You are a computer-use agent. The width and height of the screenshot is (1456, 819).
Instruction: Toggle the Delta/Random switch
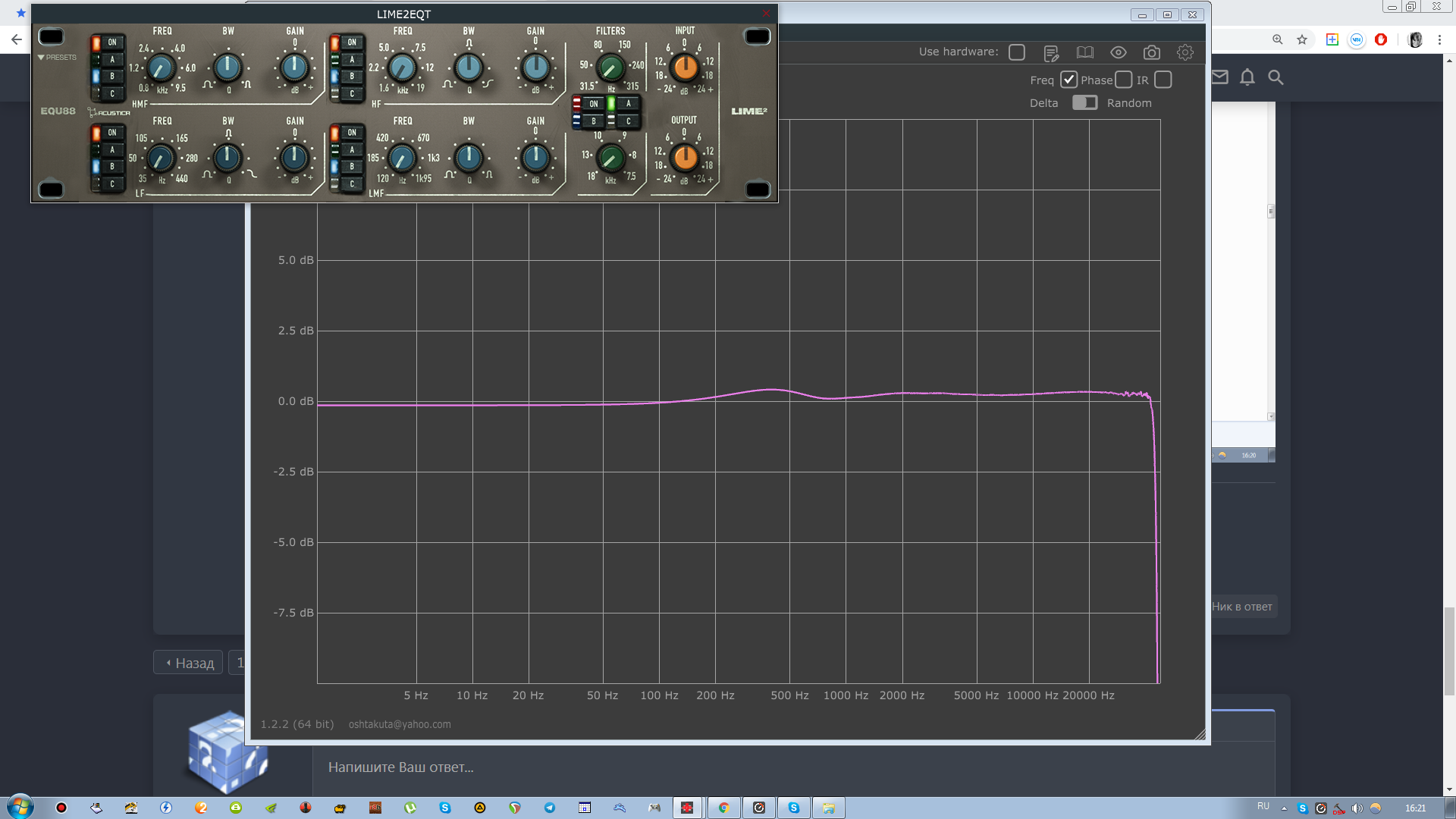pos(1084,102)
